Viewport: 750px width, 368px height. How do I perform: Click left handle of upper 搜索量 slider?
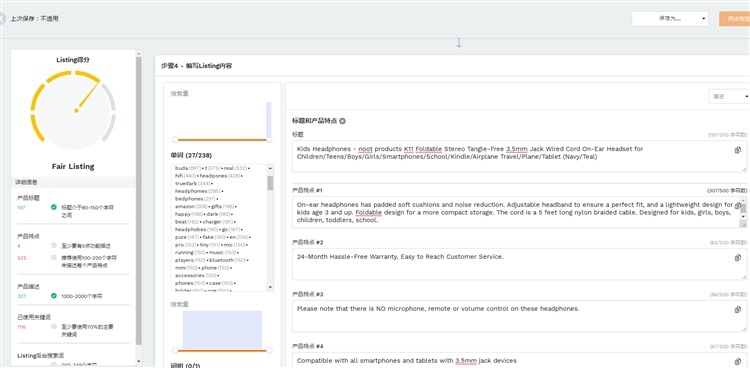(175, 140)
